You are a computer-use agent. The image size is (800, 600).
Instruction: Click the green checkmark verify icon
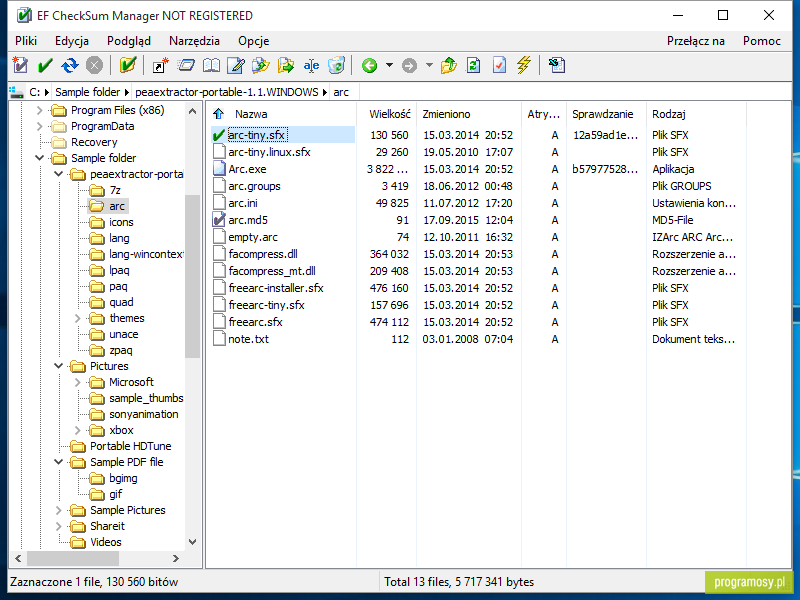[45, 65]
